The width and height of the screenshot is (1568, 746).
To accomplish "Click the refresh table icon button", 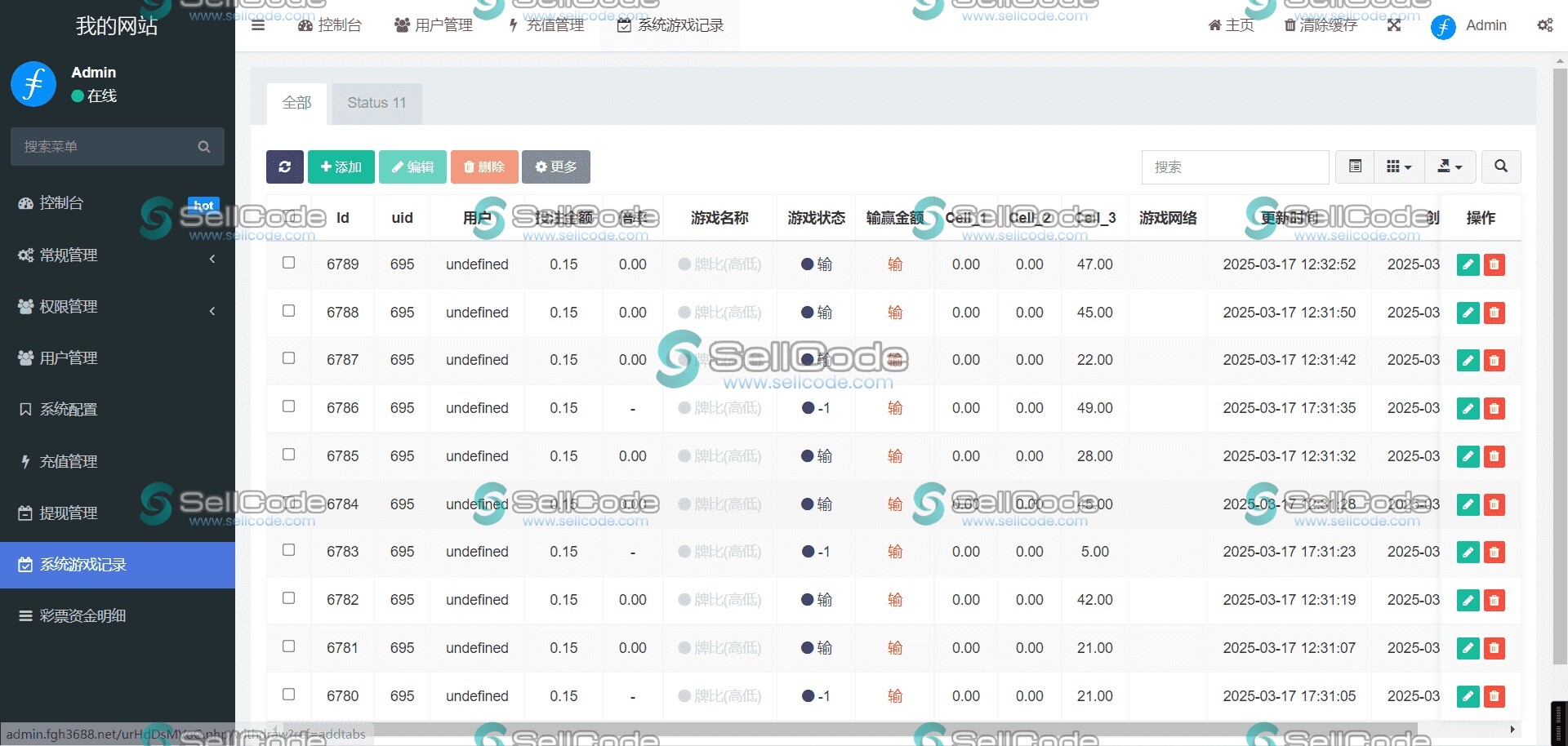I will pyautogui.click(x=284, y=167).
